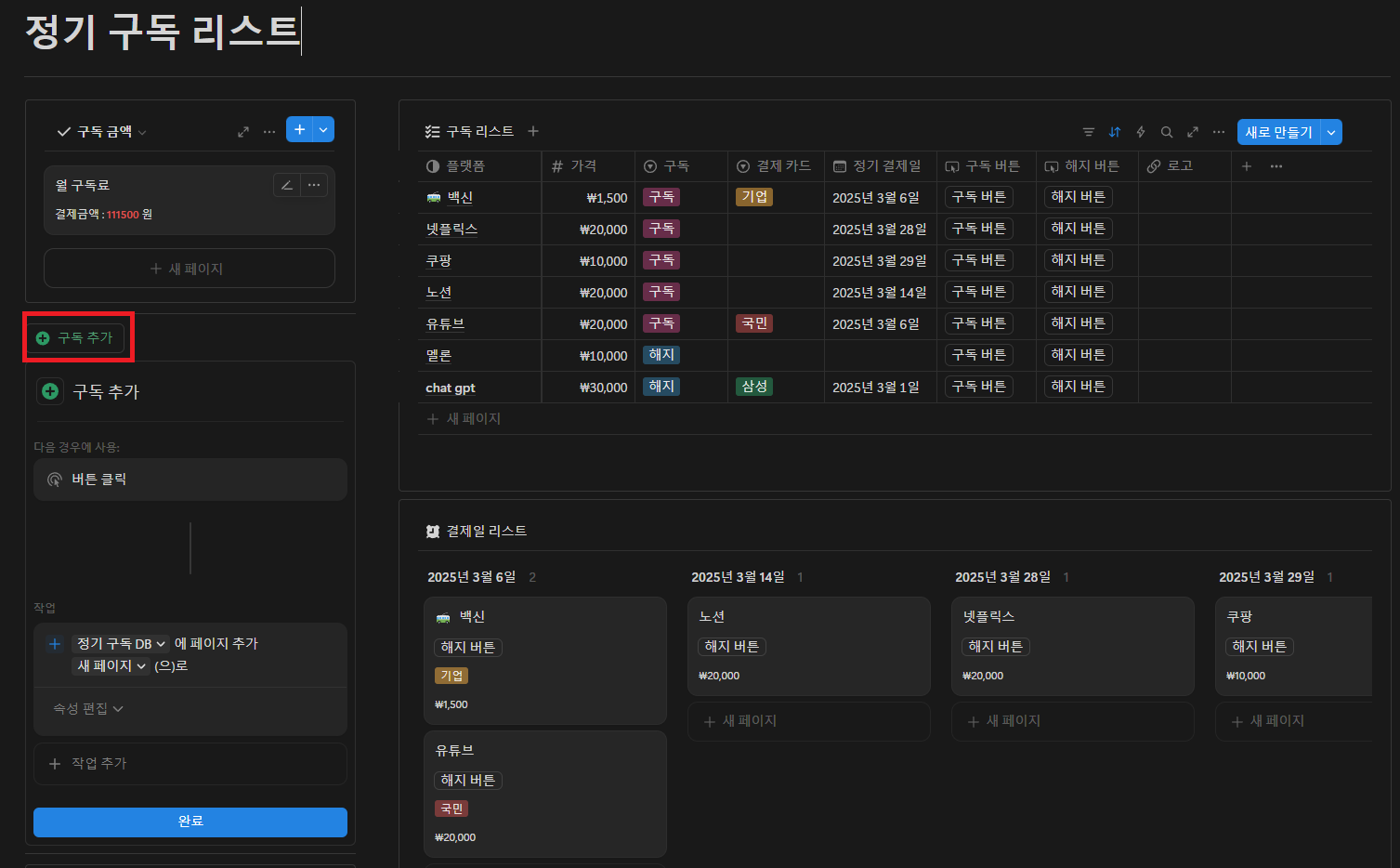Click 구독 버튼 in 넷플릭스 row
Screen dimensions: 1400x868
979,229
